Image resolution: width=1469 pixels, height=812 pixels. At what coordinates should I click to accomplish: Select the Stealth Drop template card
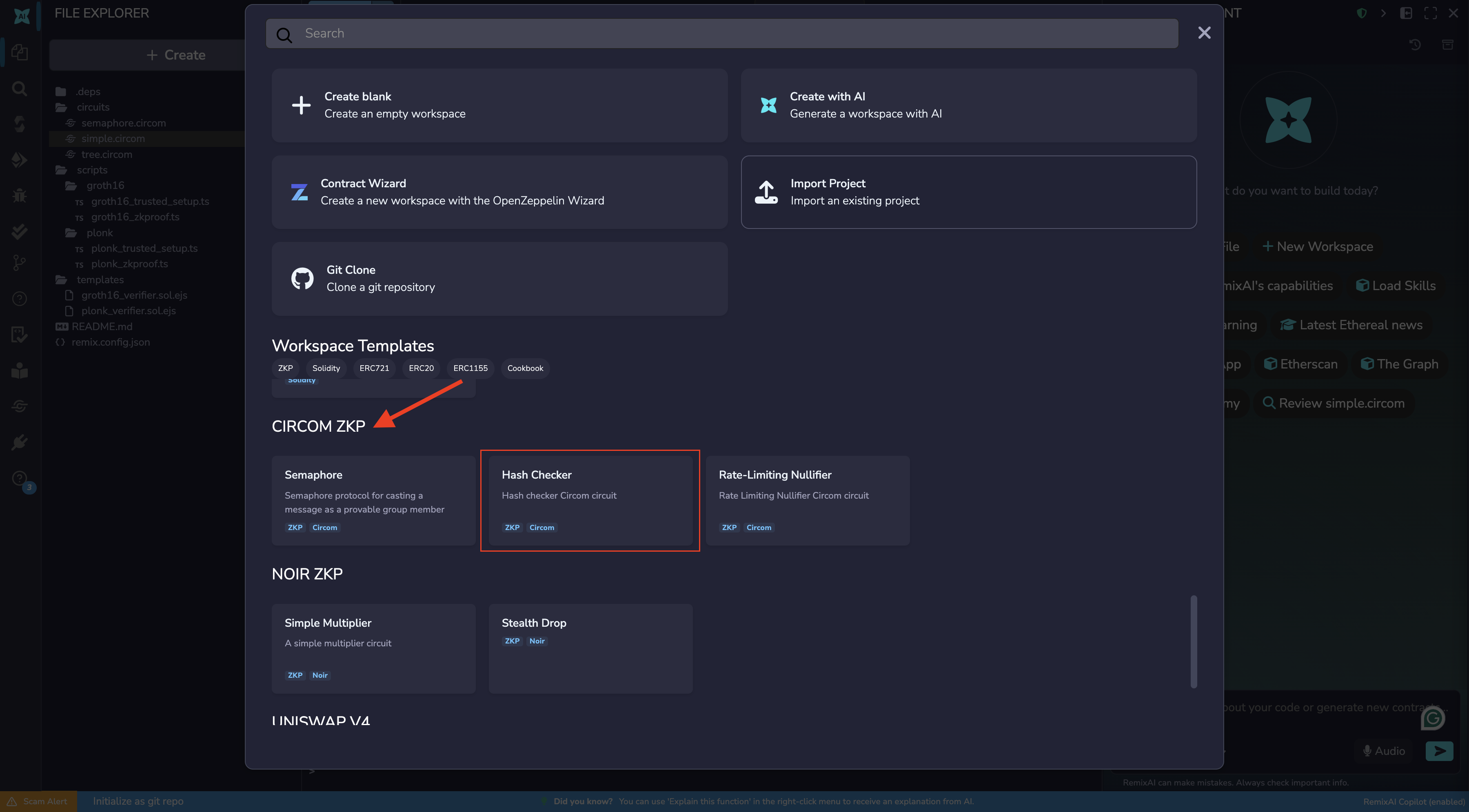[590, 649]
